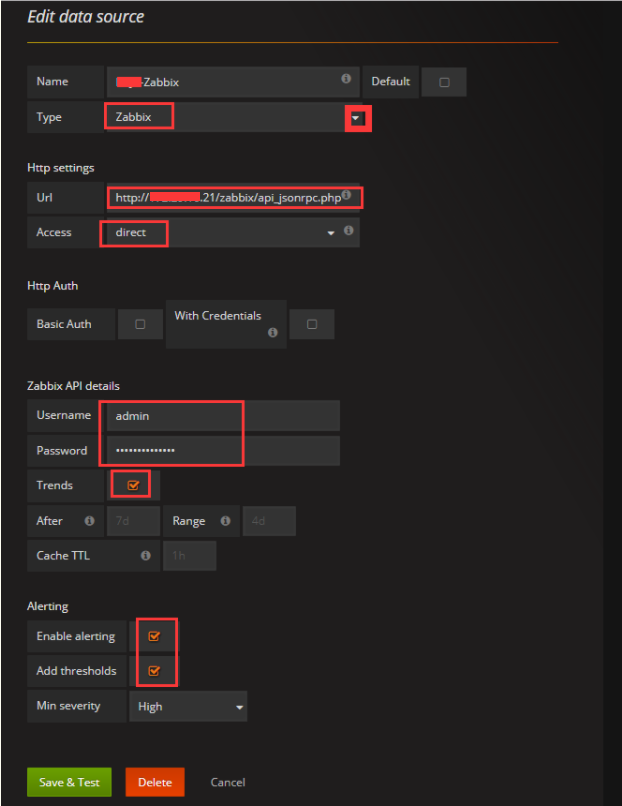Screen dimensions: 622x806
Task: Click the Enable alerting label
Action: pyautogui.click(x=76, y=636)
